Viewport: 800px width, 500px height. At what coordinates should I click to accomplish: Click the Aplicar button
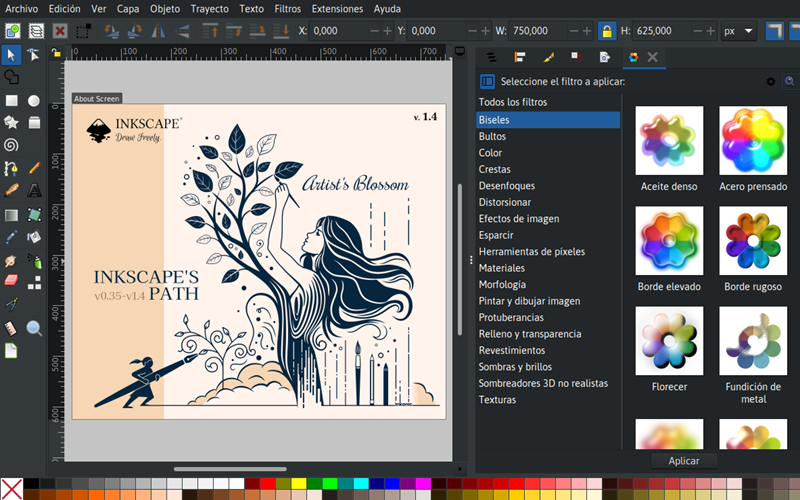tap(684, 461)
